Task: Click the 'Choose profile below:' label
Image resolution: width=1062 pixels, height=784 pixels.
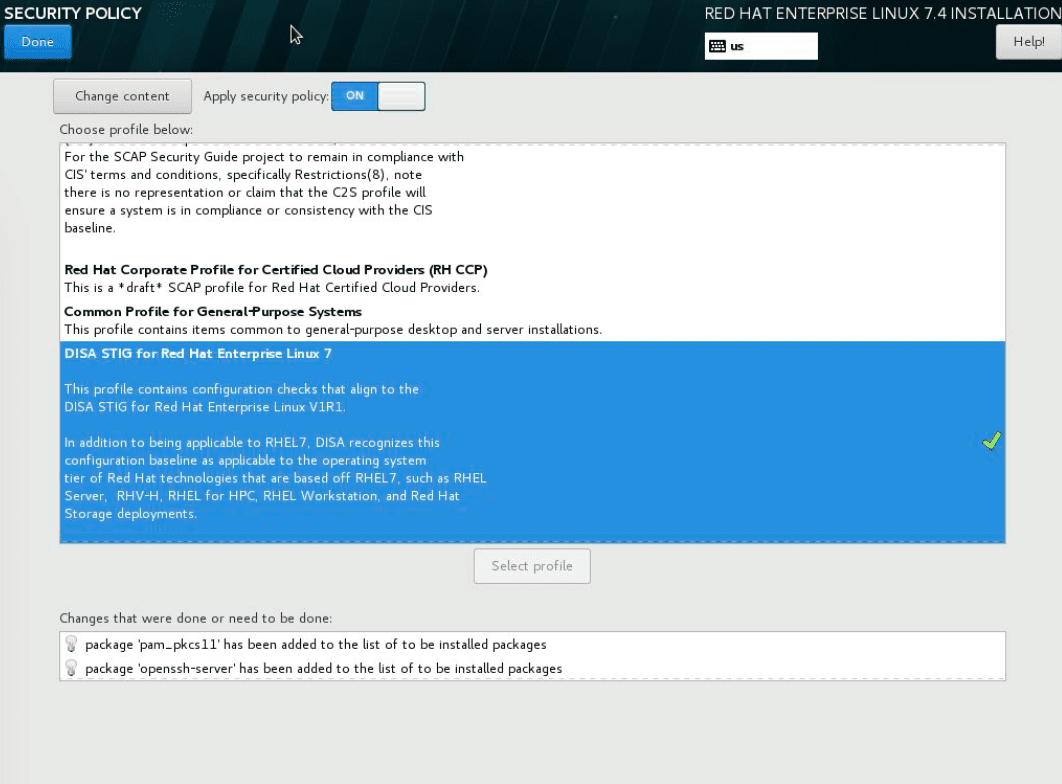Action: pos(126,129)
